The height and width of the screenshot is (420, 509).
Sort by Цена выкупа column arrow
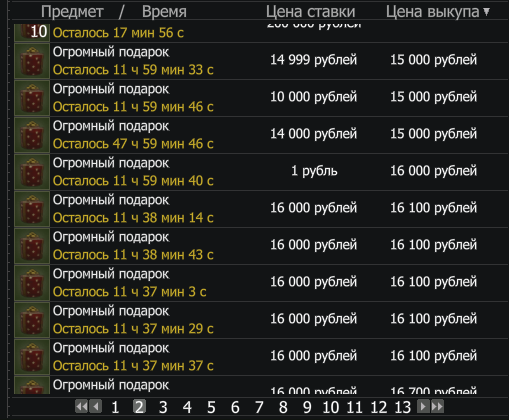(487, 12)
